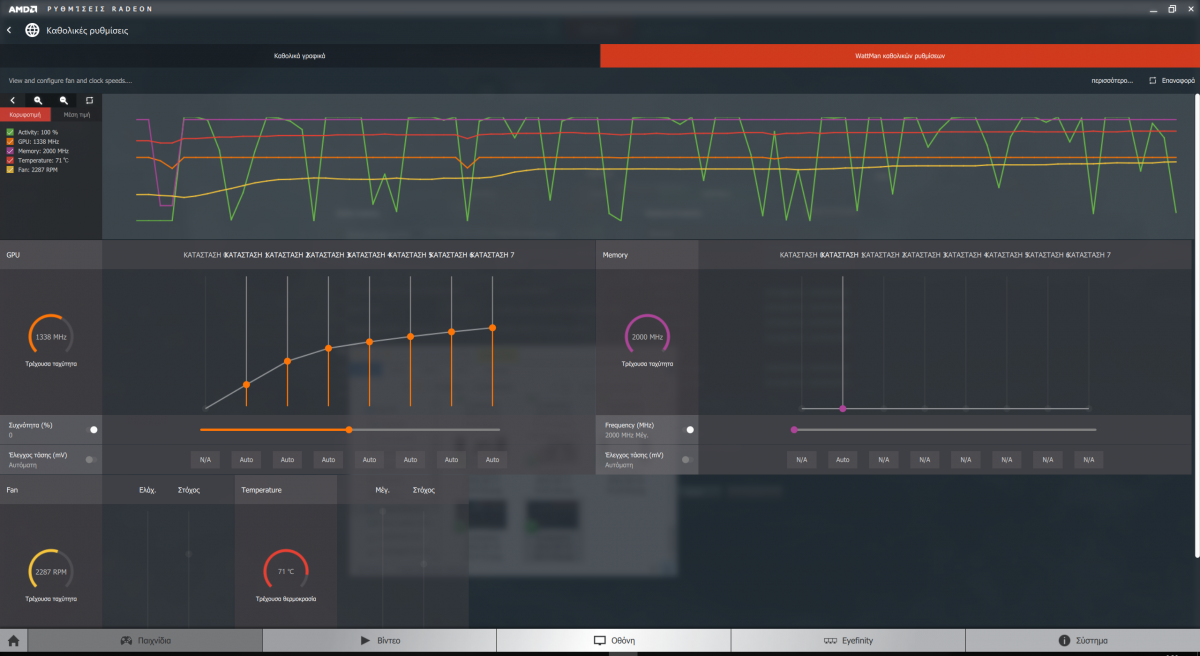Open the Βίντεο section
Viewport: 1200px width, 656px height.
[379, 640]
